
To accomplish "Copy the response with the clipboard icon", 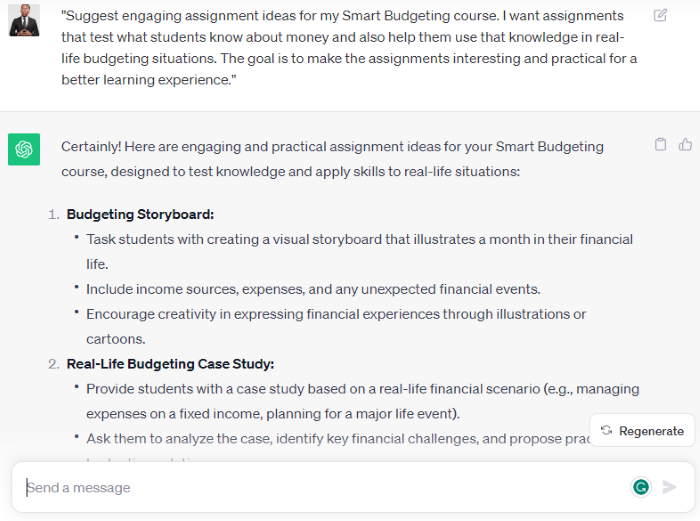I will [660, 144].
